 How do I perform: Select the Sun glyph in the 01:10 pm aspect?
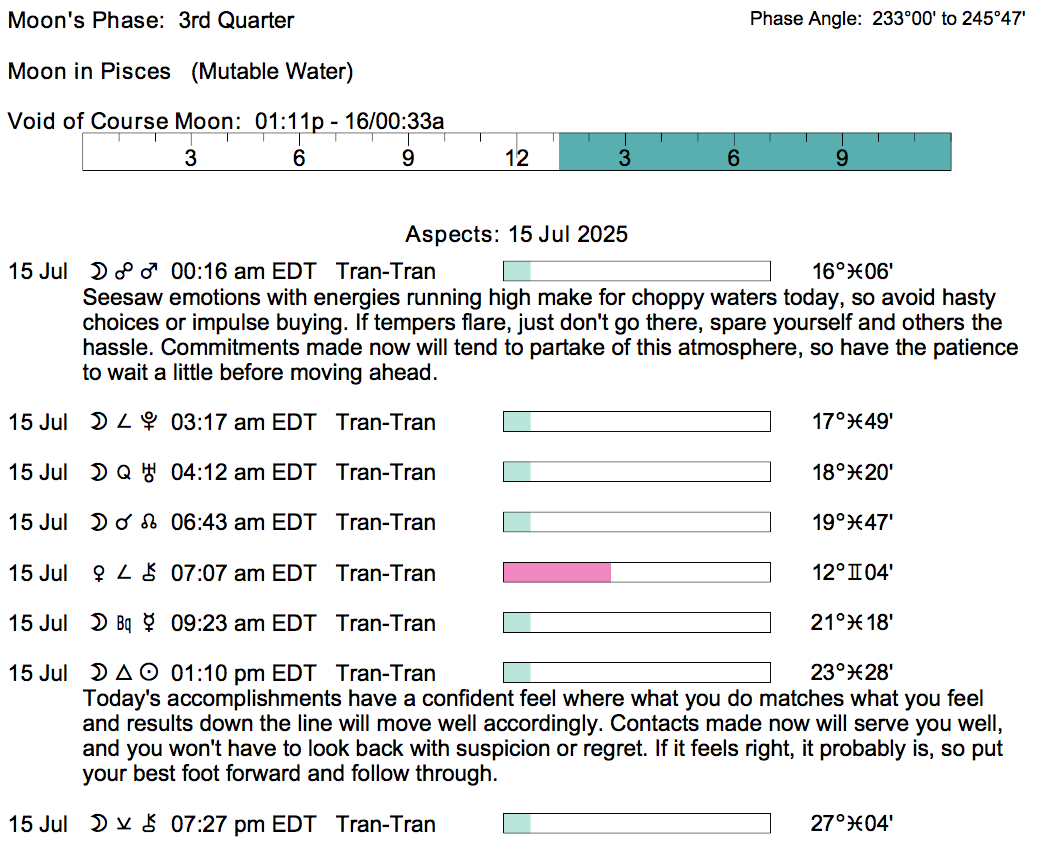[149, 674]
